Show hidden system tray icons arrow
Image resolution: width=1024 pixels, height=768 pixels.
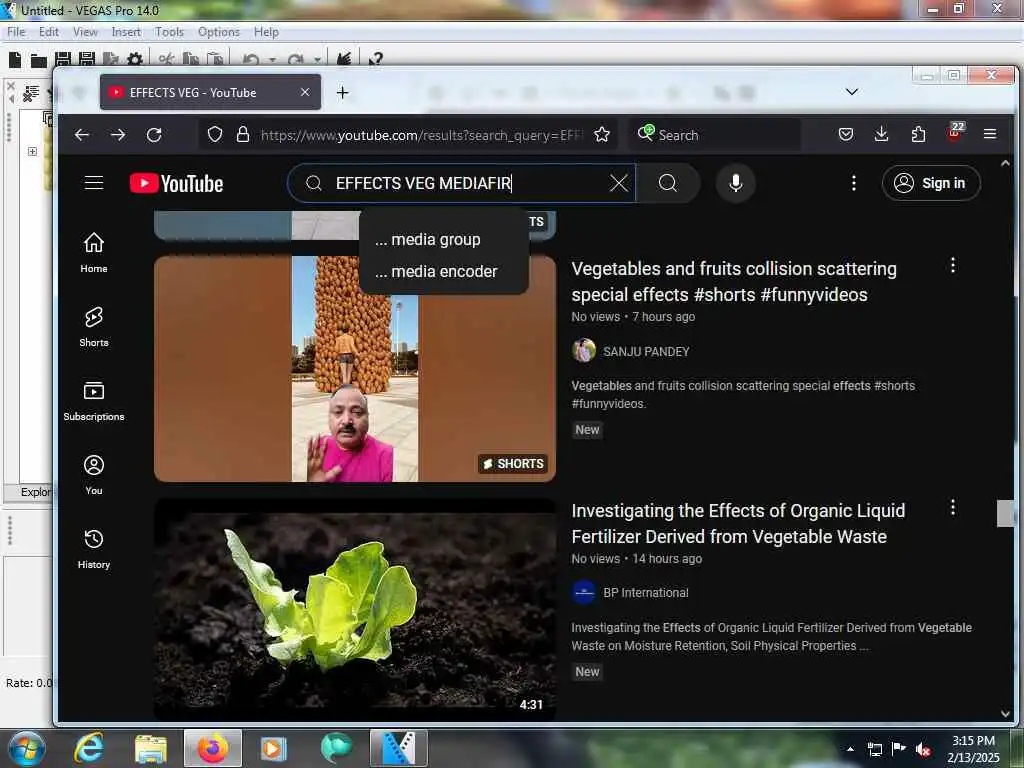[x=850, y=749]
